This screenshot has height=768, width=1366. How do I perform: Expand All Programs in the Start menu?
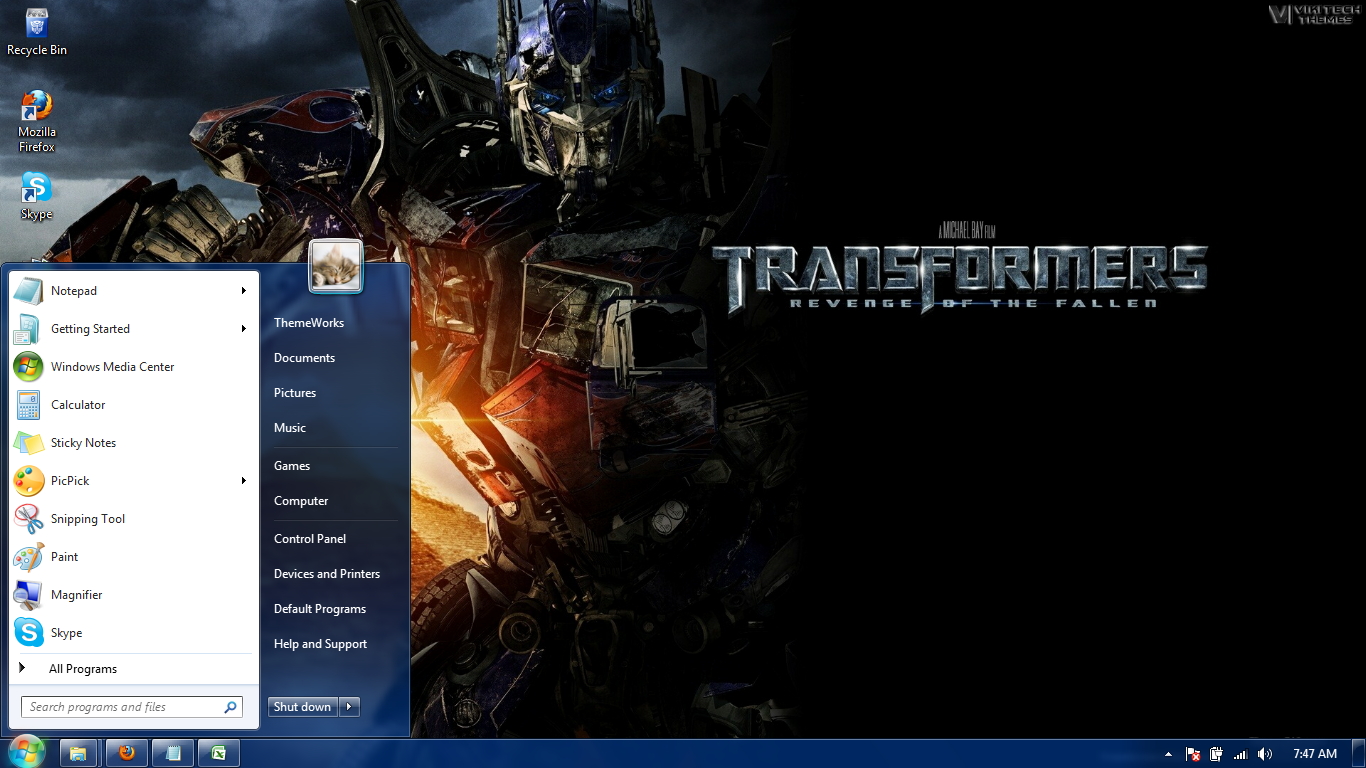tap(83, 668)
